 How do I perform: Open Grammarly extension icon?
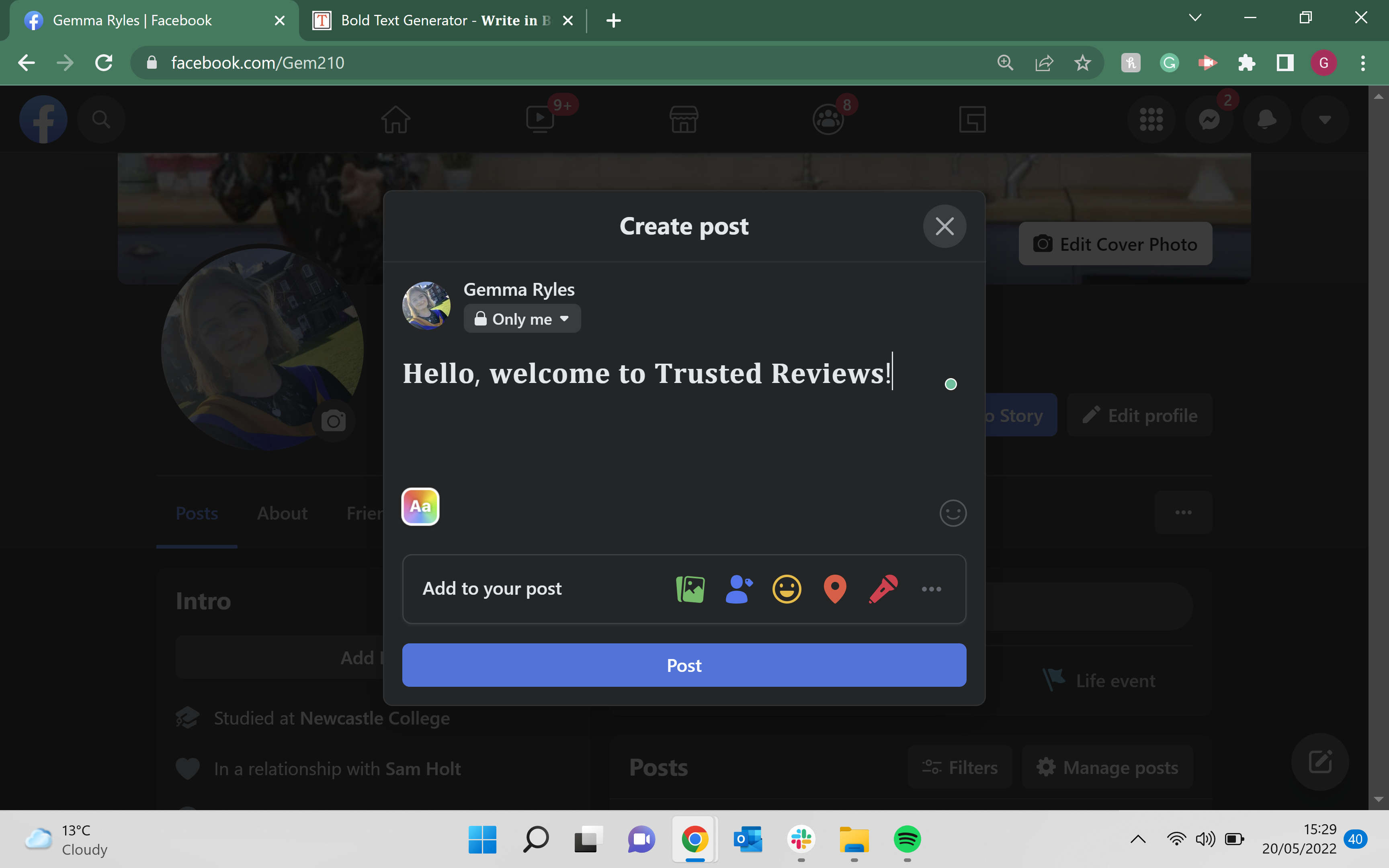[x=1169, y=63]
